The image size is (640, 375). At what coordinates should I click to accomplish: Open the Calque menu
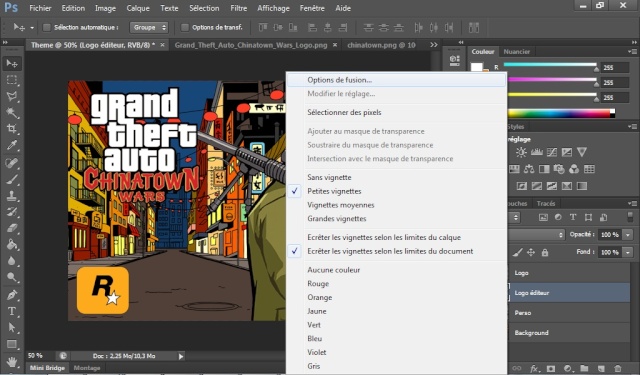click(138, 8)
